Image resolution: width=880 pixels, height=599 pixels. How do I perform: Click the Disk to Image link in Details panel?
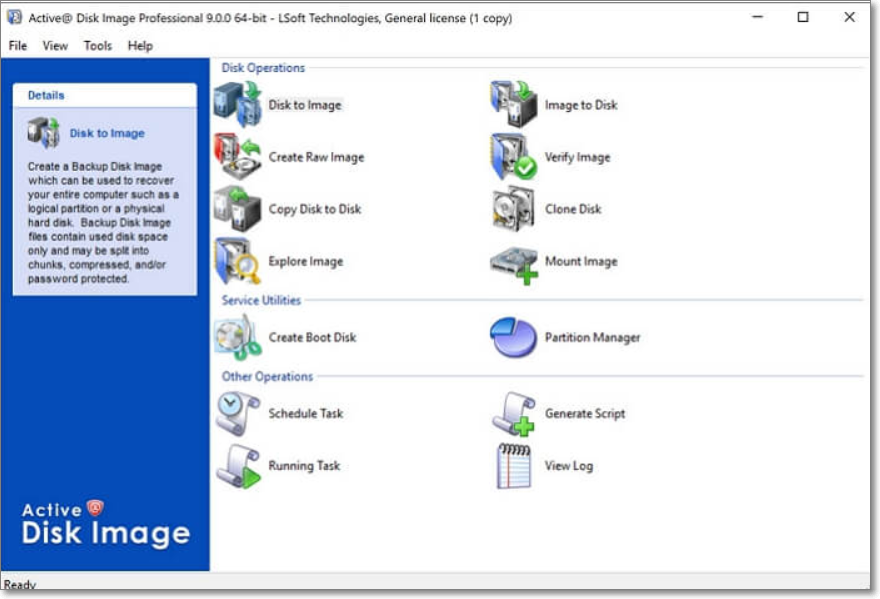pos(107,132)
